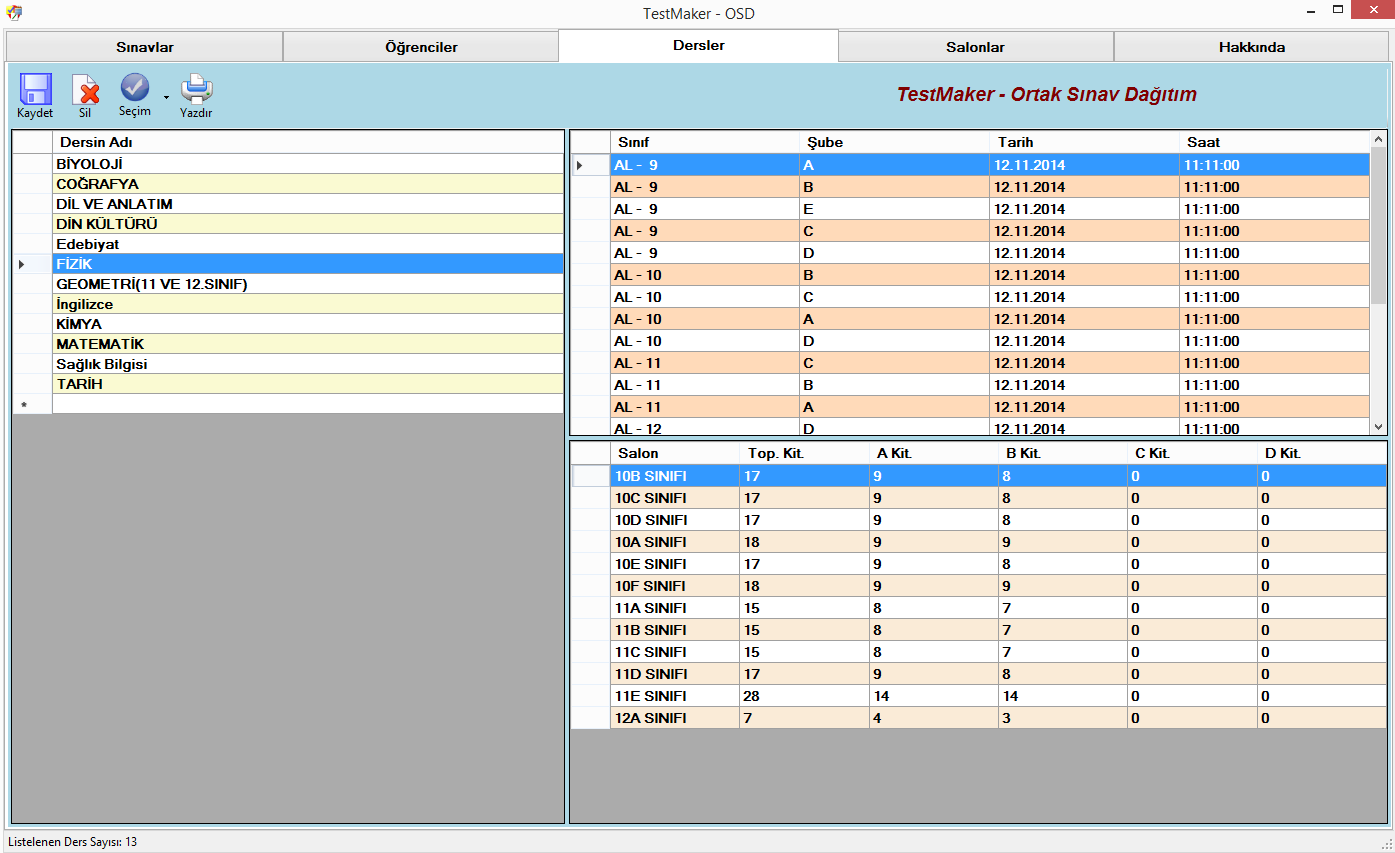Switch to the Sınavlar tab
The image size is (1395, 853).
145,47
